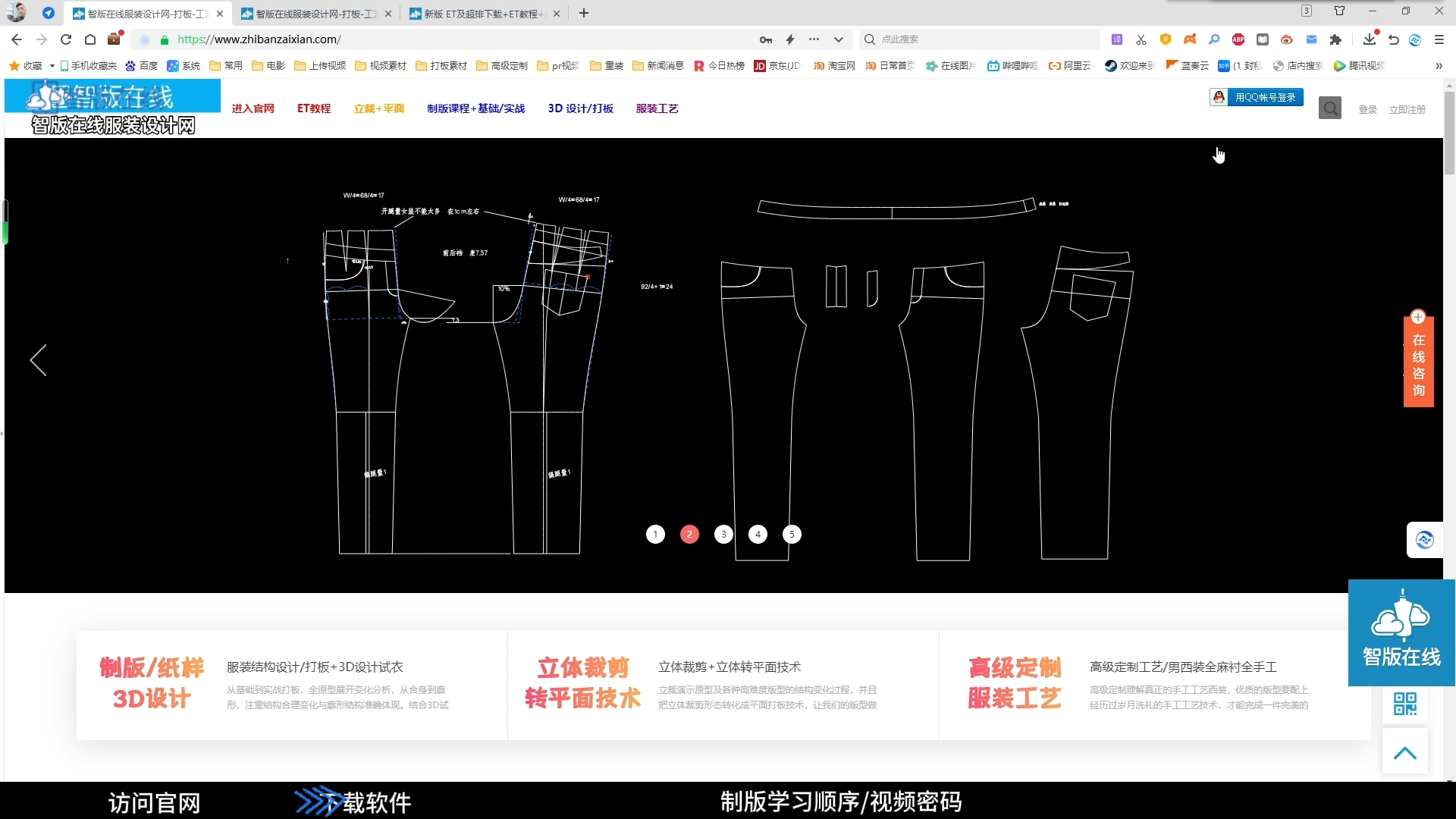Click the blue floating assistant icon on right
1456x819 pixels.
1425,540
